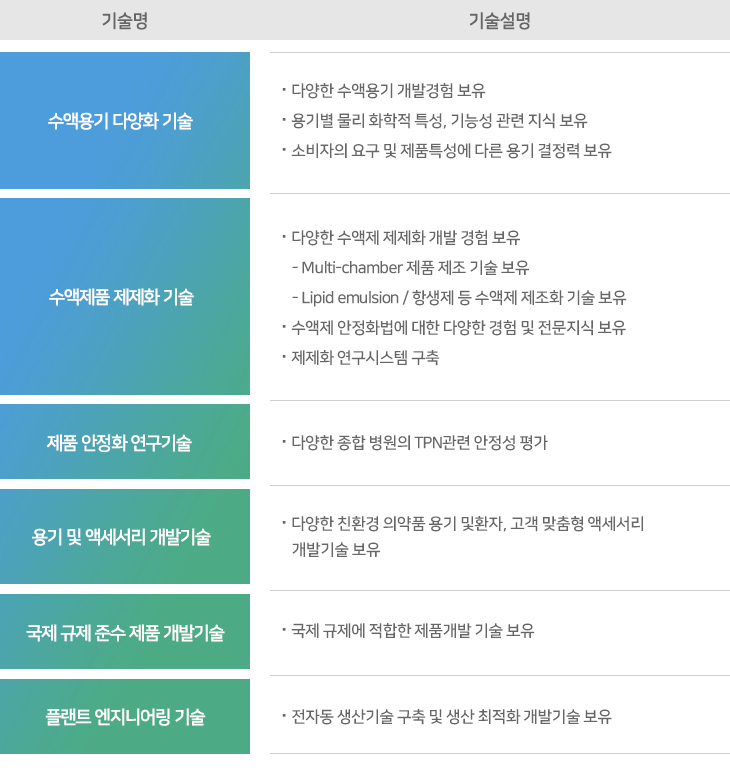
Task: Click the 전자동 생산기술 구축 text
Action: point(451,717)
